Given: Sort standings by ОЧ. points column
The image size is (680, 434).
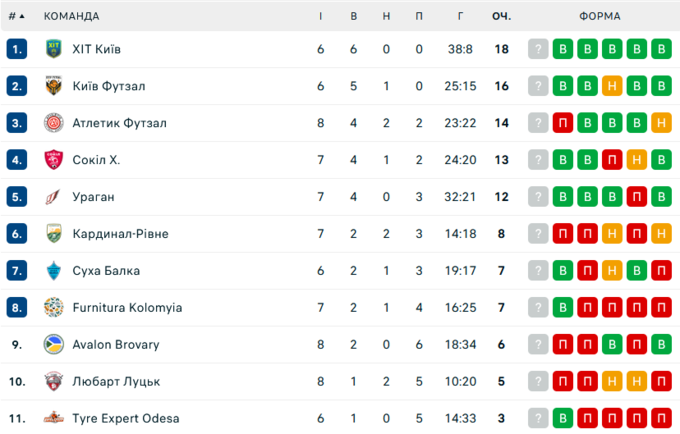Looking at the screenshot, I should tap(501, 16).
